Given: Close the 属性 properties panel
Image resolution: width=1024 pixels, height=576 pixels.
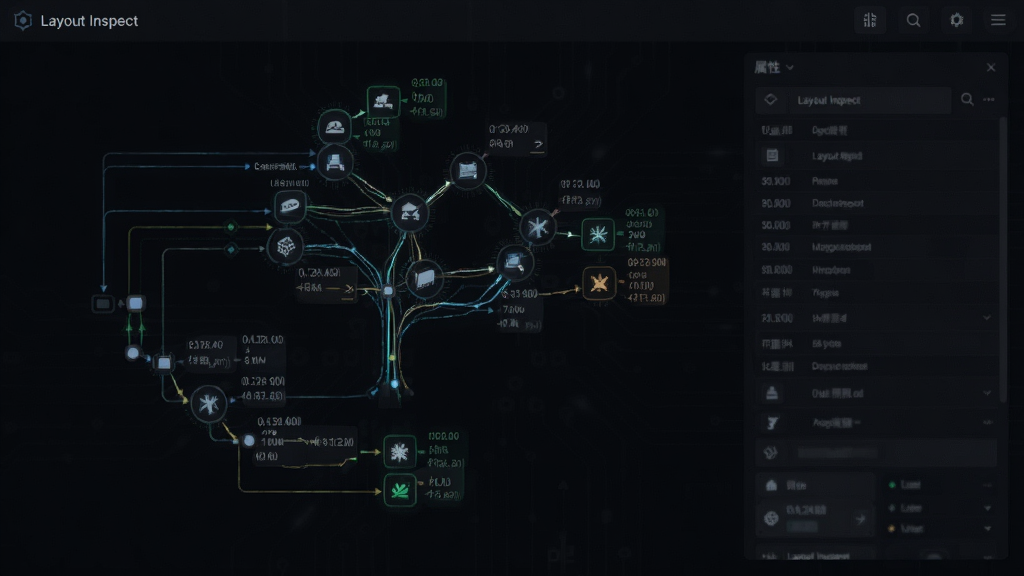Looking at the screenshot, I should pos(991,67).
